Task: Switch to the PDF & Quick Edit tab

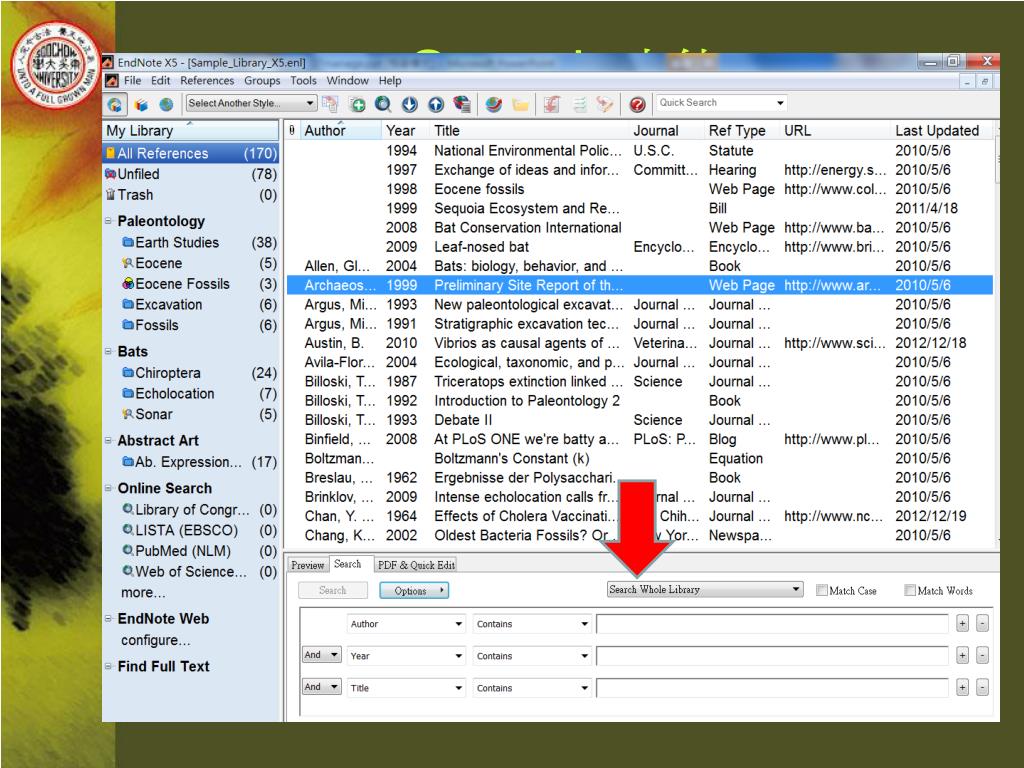Action: point(416,565)
